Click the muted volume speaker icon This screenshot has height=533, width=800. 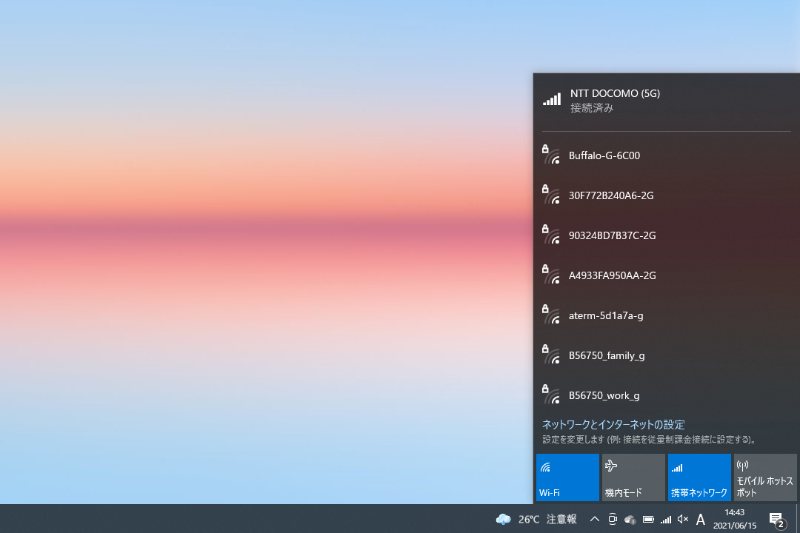pyautogui.click(x=683, y=519)
